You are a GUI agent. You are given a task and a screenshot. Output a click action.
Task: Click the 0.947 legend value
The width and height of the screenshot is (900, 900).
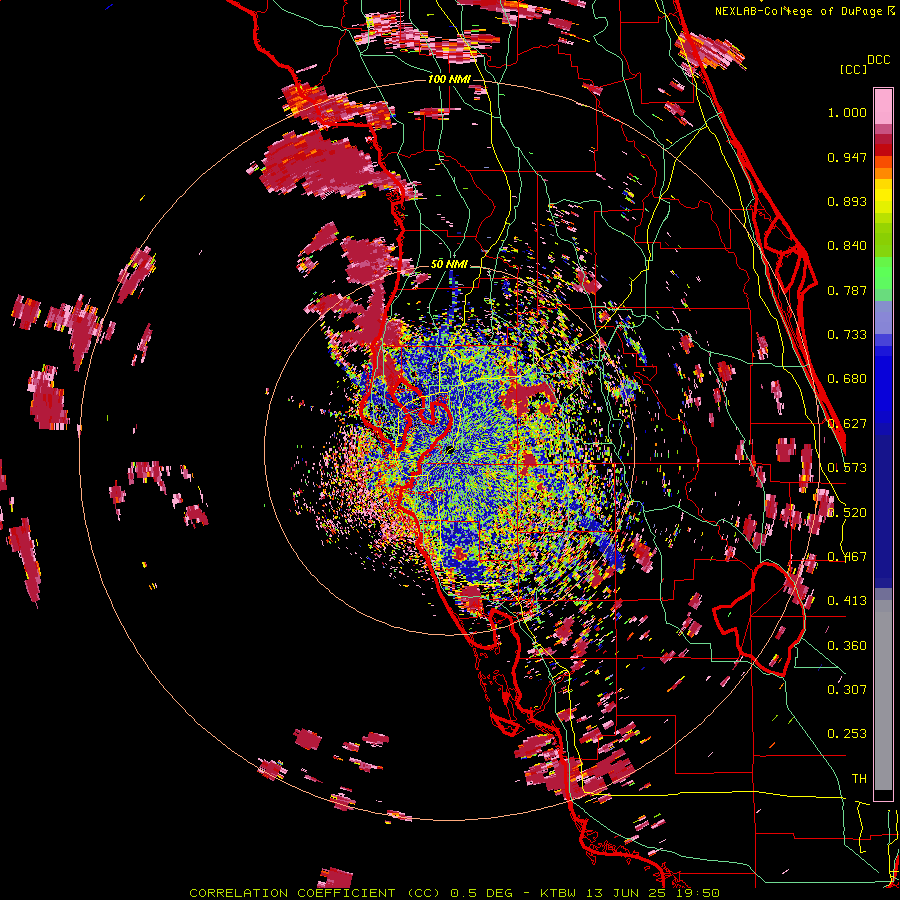(x=847, y=157)
